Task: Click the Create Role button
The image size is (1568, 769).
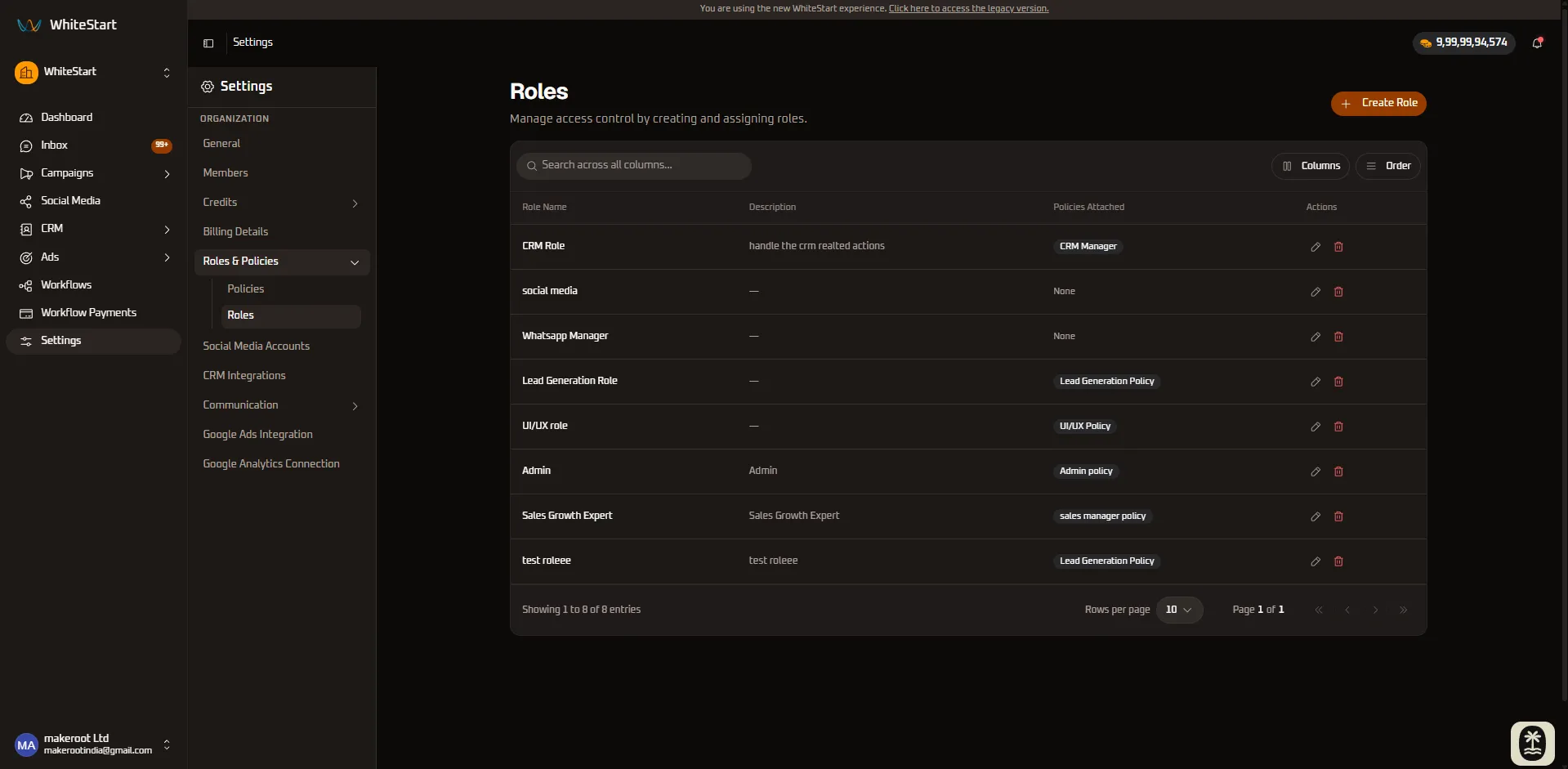Action: pos(1378,103)
